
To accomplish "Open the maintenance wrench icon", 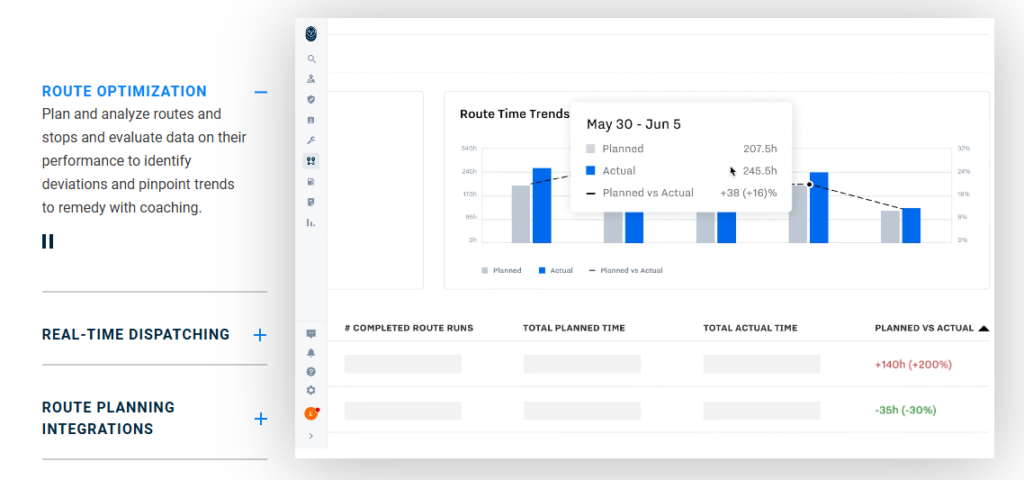I will [x=311, y=140].
